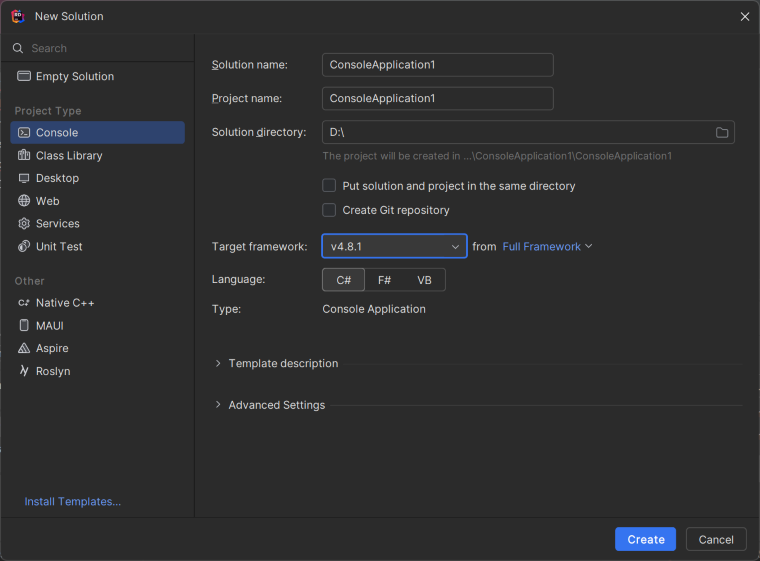Screen dimensions: 760x561
Task: Switch language to F#
Action: pos(384,280)
